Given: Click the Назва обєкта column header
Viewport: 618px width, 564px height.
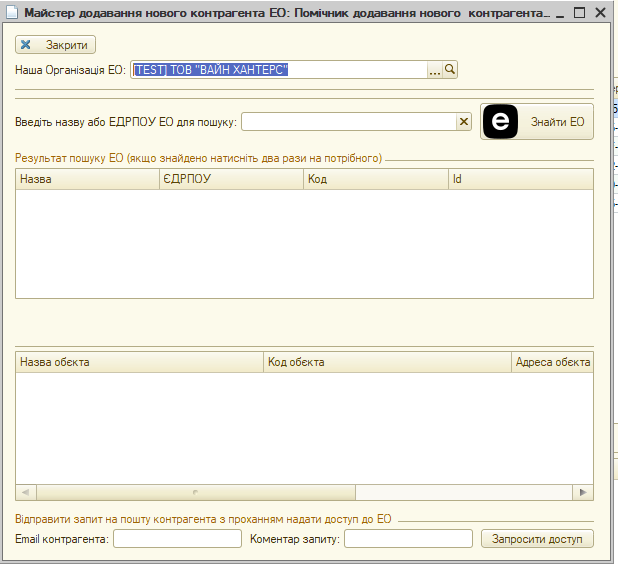Looking at the screenshot, I should tap(139, 362).
